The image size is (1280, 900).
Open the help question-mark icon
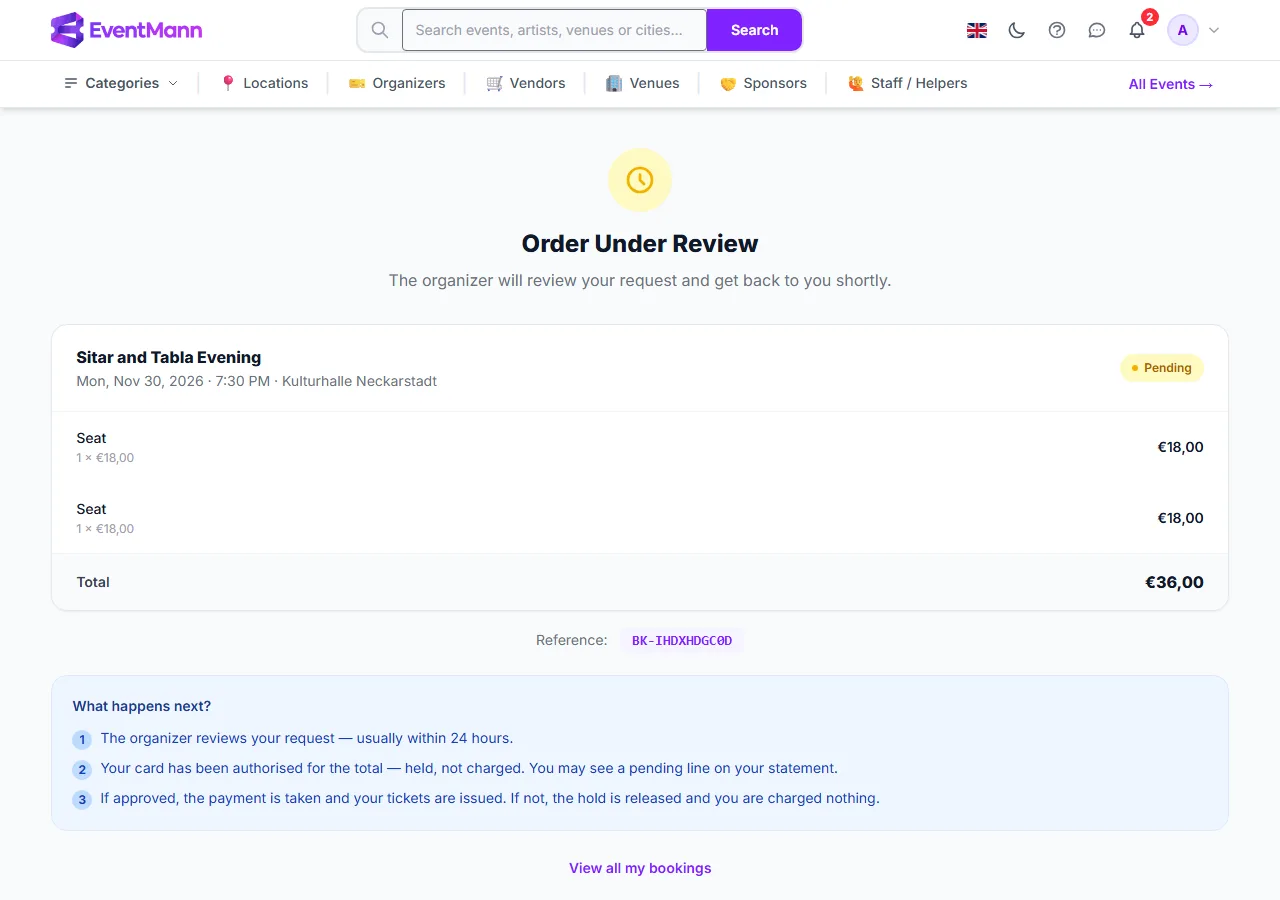[1057, 30]
